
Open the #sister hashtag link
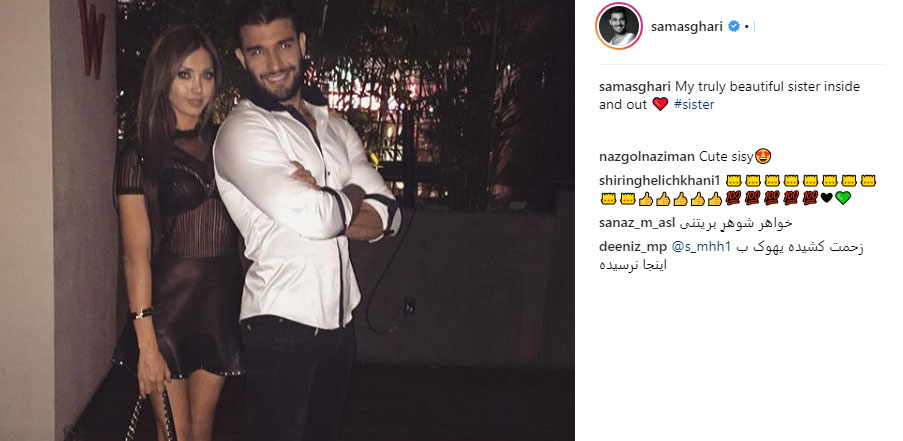694,104
